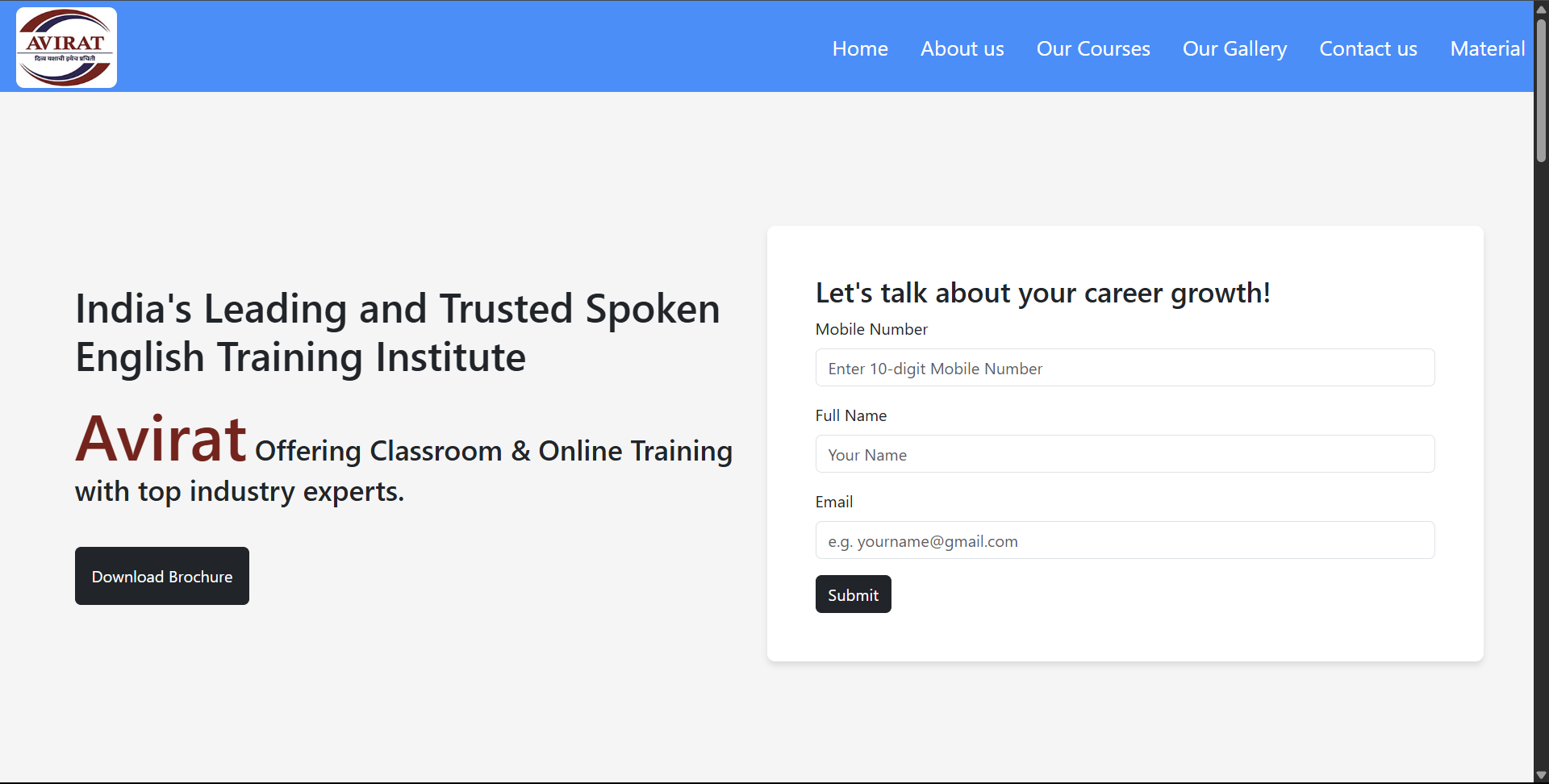Open the Material nav link
Image resolution: width=1549 pixels, height=784 pixels.
pos(1487,48)
